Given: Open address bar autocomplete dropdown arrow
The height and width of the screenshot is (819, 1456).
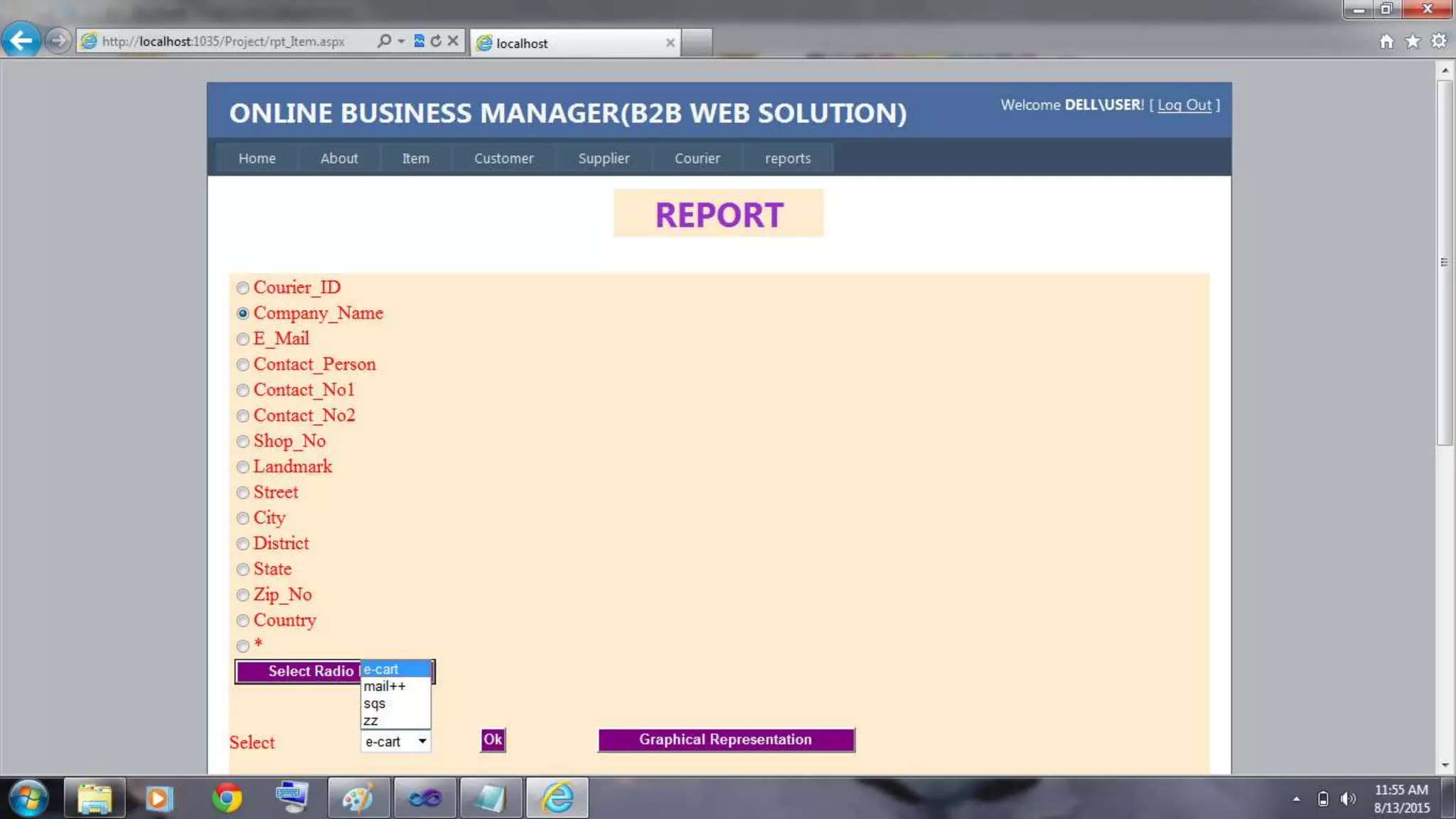Looking at the screenshot, I should click(x=402, y=41).
